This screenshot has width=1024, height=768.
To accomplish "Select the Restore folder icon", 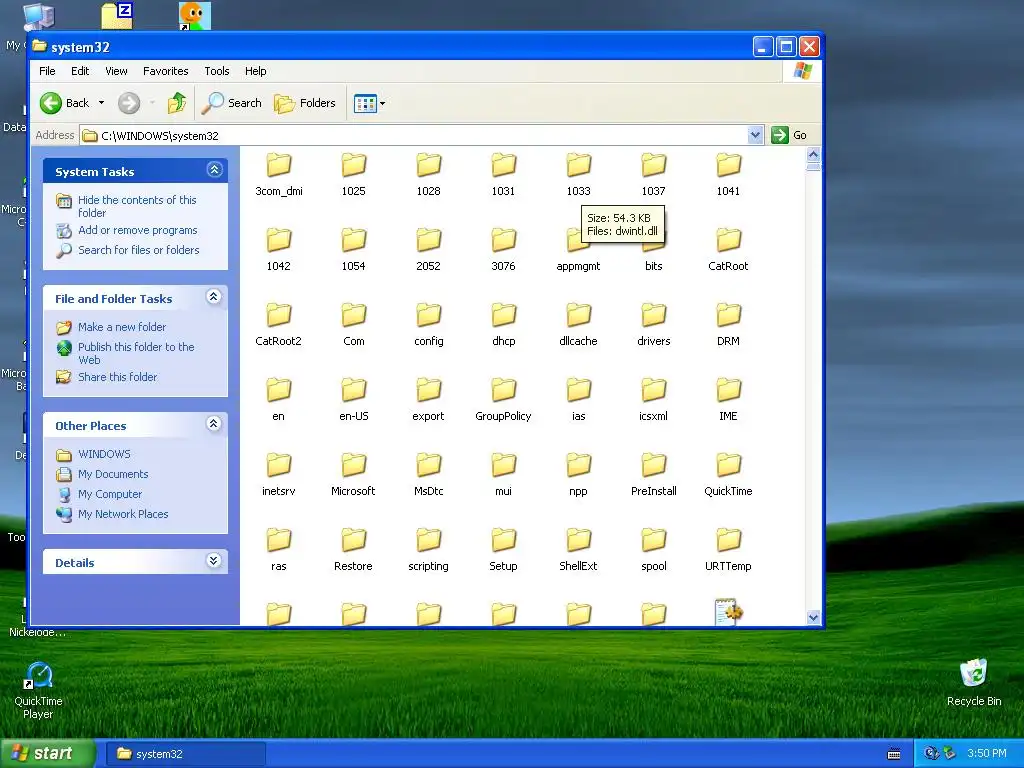I will [353, 541].
